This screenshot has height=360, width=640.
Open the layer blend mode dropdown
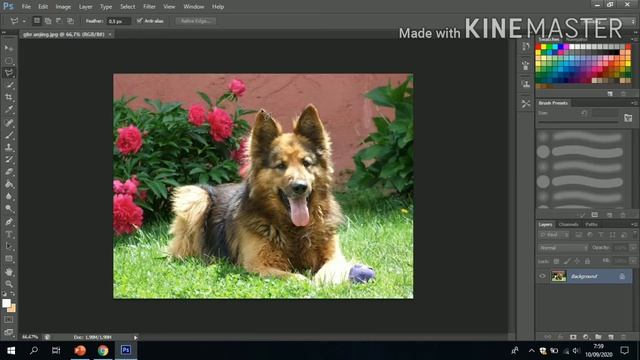563,248
